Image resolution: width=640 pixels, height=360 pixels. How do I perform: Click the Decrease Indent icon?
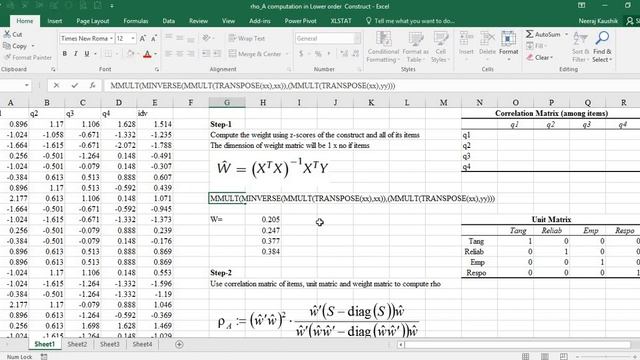[x=206, y=53]
